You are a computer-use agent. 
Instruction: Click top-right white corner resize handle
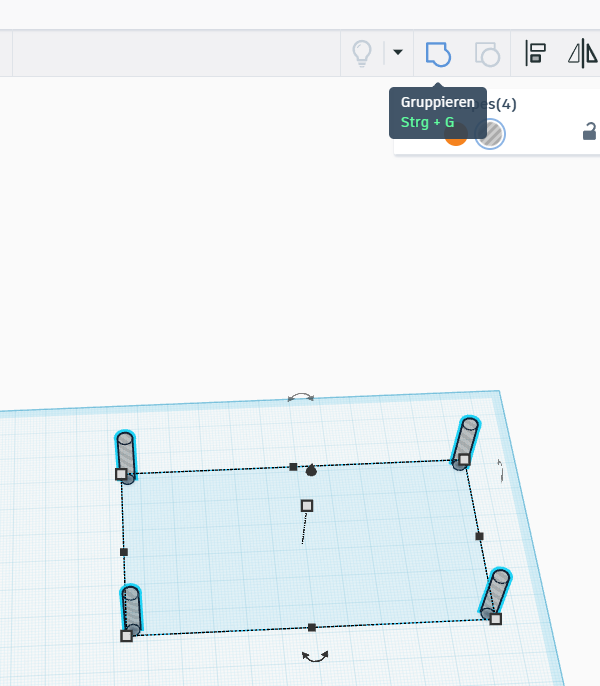point(464,459)
